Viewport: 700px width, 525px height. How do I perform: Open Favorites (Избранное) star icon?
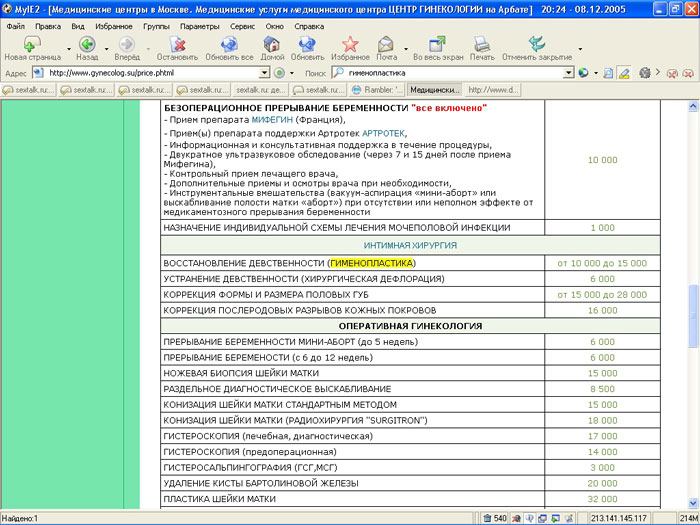point(349,45)
